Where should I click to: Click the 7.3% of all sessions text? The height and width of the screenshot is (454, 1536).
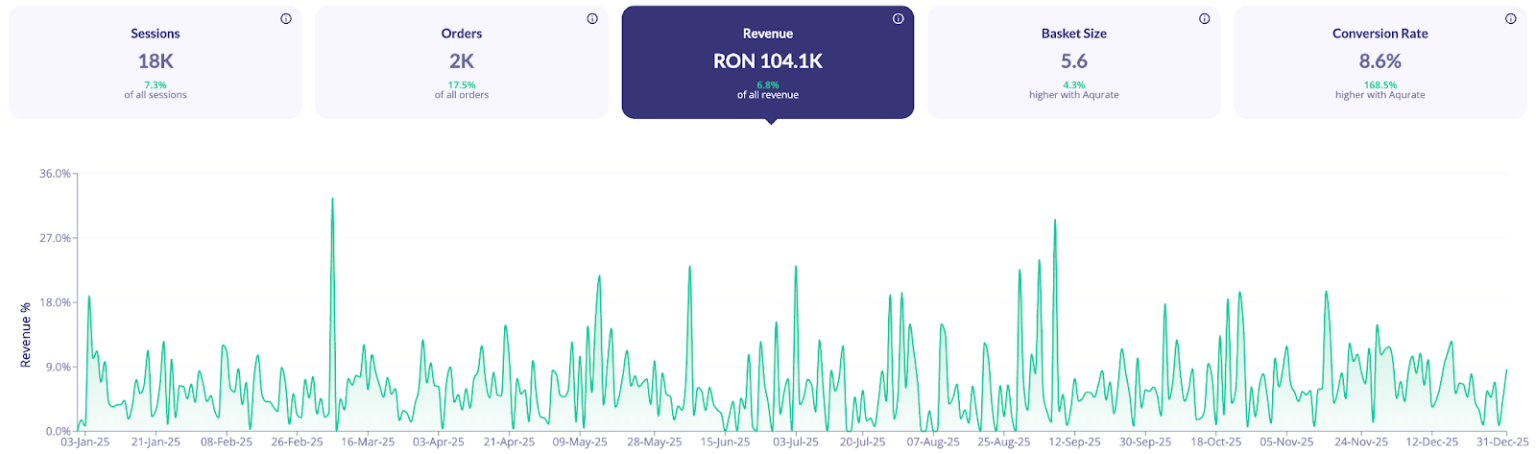pyautogui.click(x=155, y=90)
